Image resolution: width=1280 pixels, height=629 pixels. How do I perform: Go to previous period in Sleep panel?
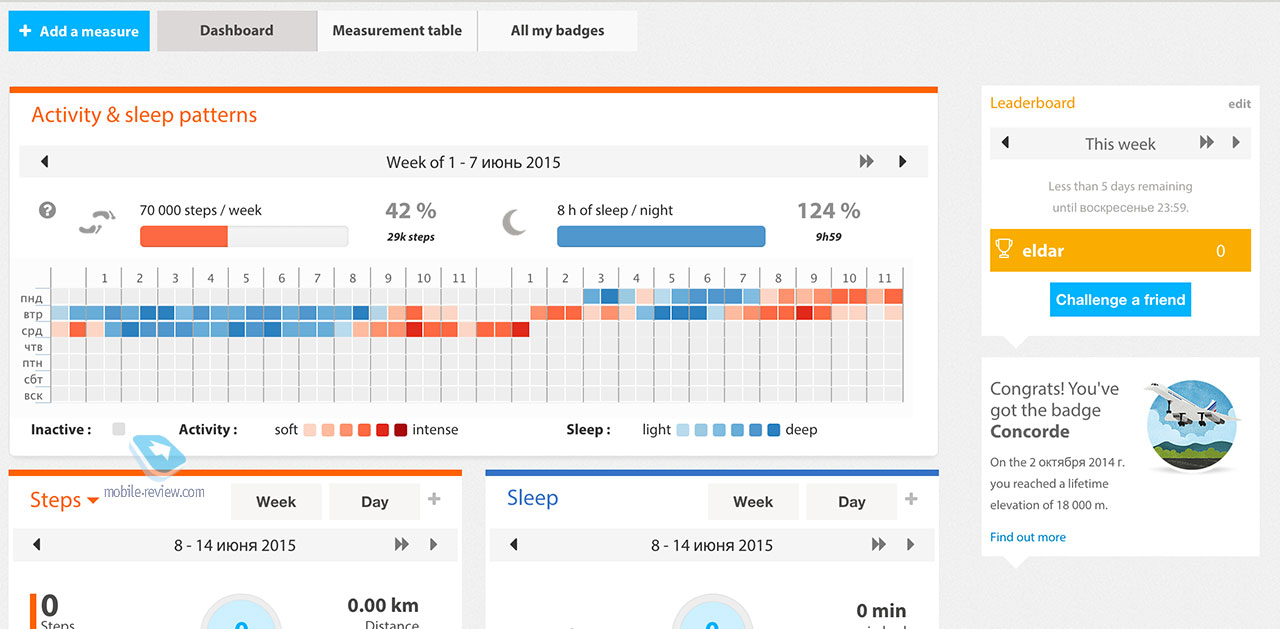tap(514, 545)
